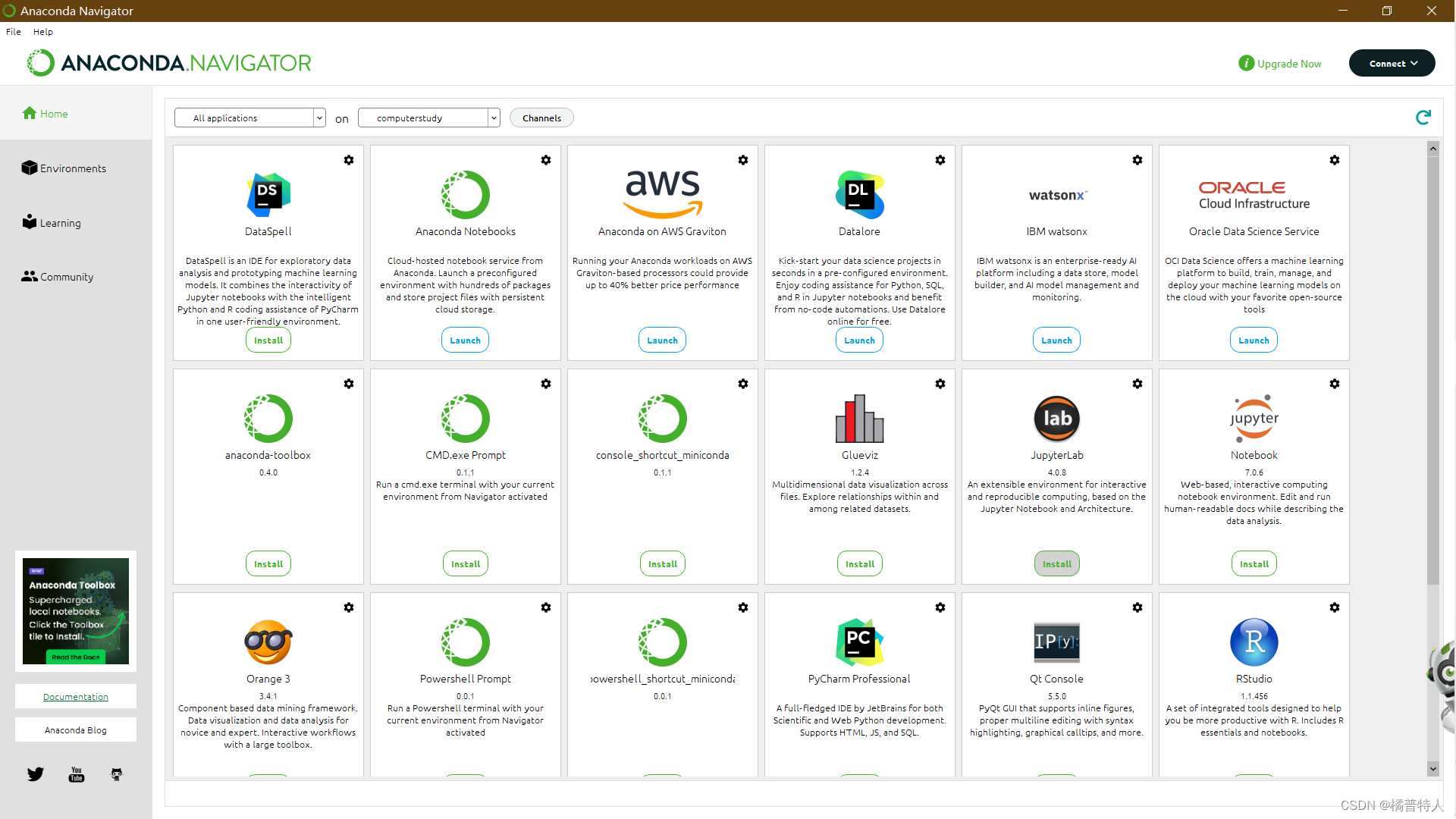Click the GitHub icon in sidebar
Screen dimensions: 1456x819
click(x=116, y=774)
